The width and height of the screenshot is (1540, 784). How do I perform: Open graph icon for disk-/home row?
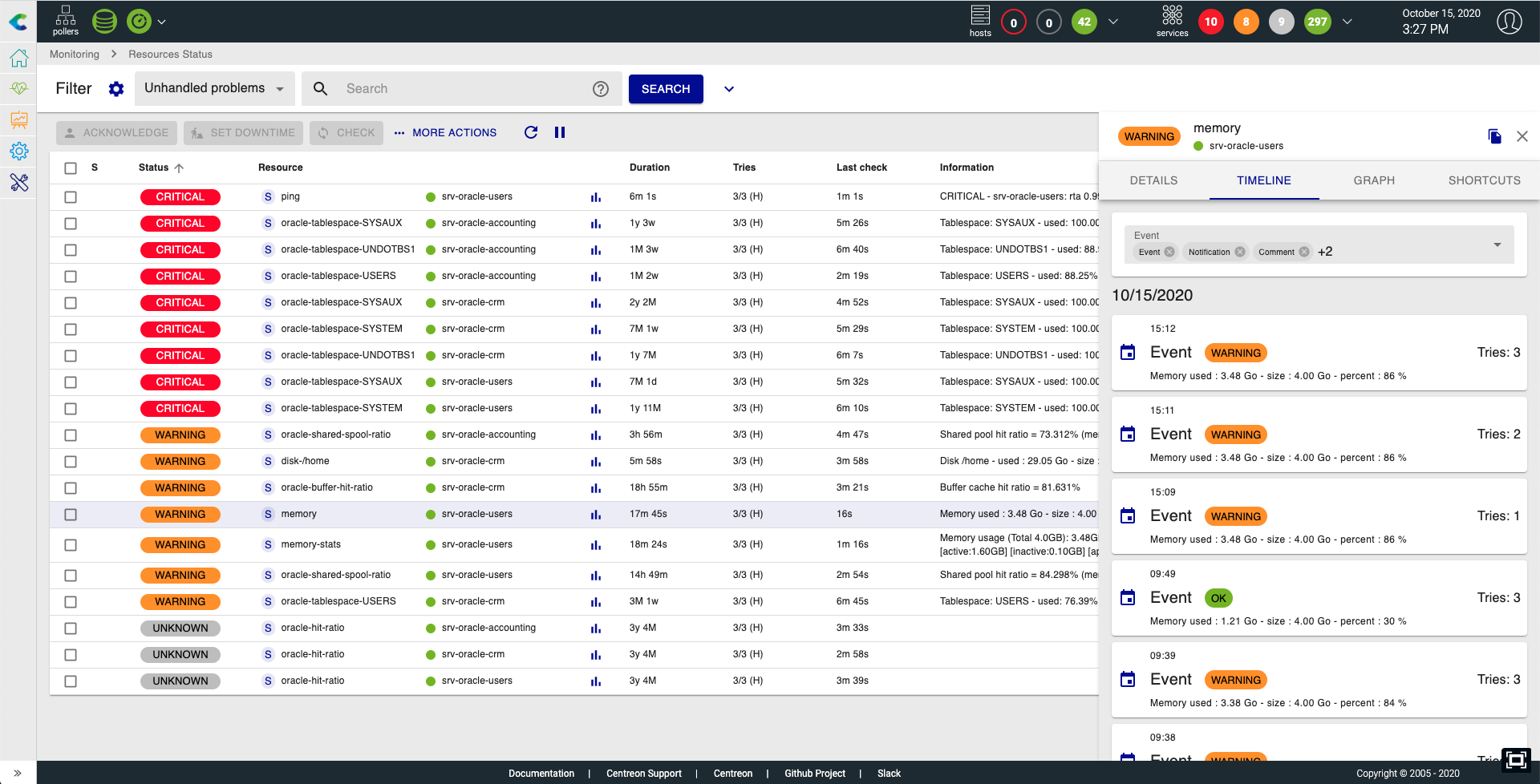[x=596, y=462]
